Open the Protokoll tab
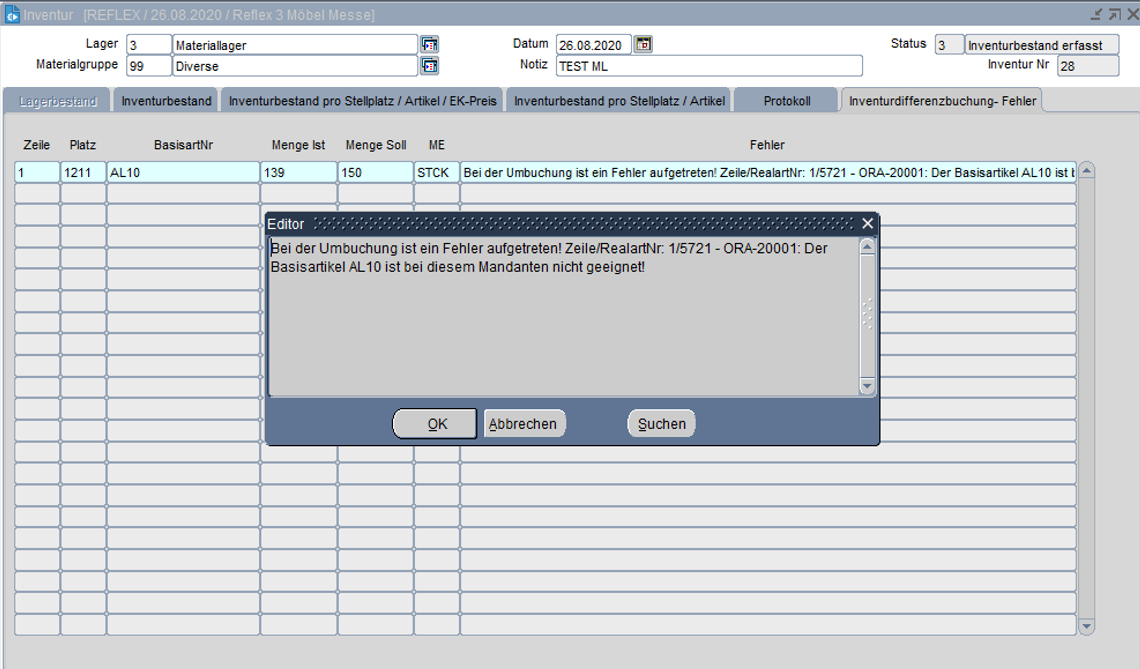 click(x=786, y=101)
